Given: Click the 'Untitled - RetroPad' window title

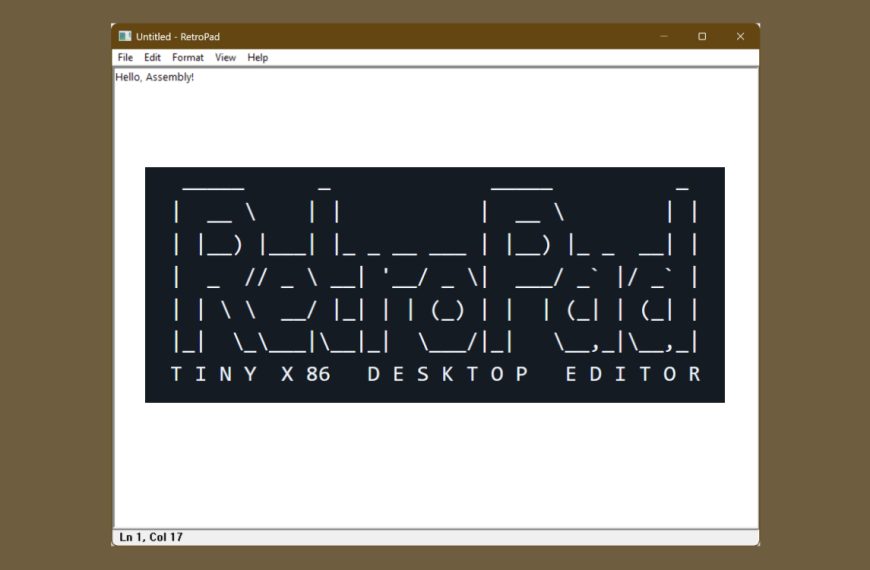Looking at the screenshot, I should (x=178, y=37).
